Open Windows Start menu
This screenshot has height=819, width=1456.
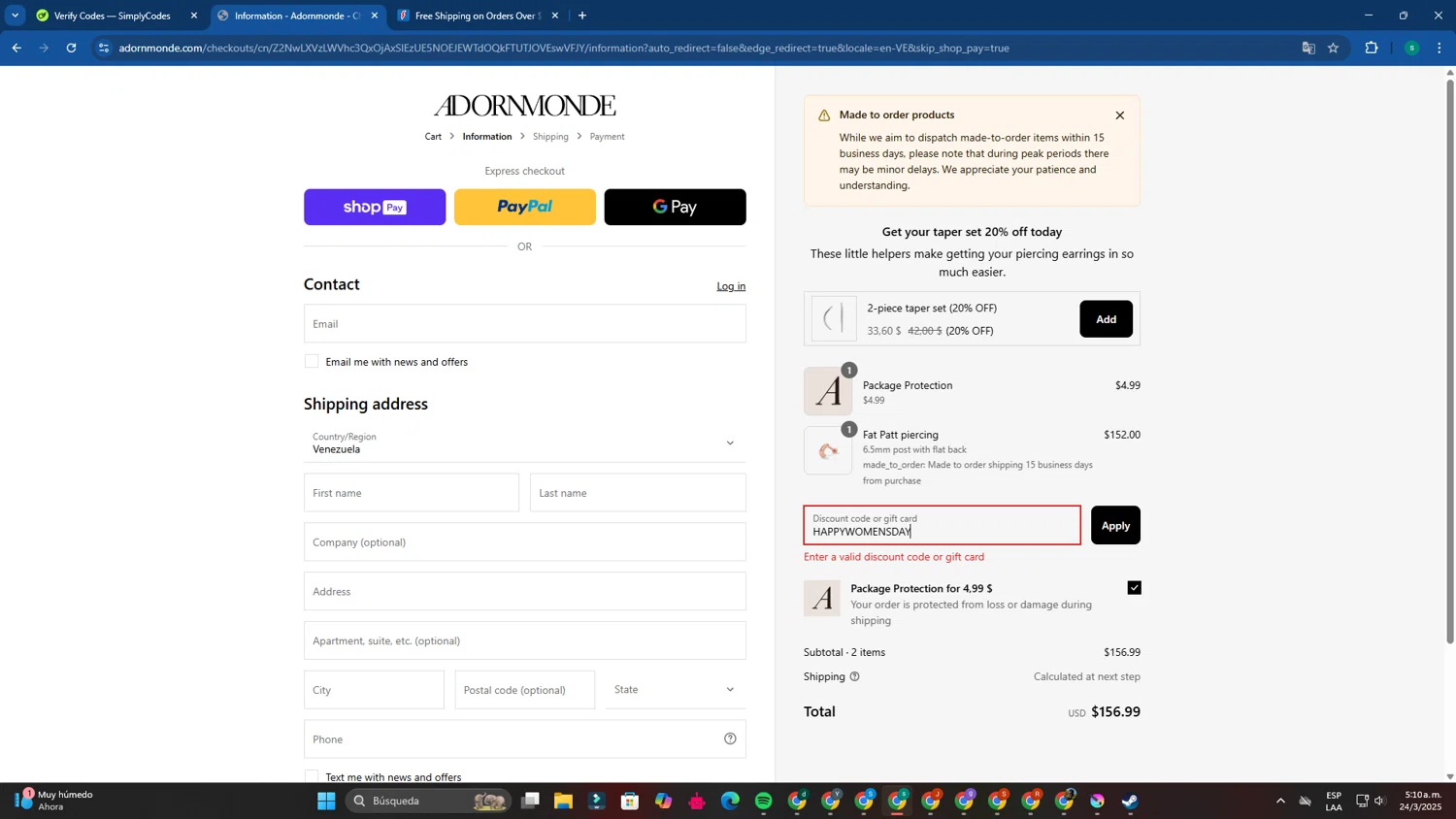(x=326, y=802)
